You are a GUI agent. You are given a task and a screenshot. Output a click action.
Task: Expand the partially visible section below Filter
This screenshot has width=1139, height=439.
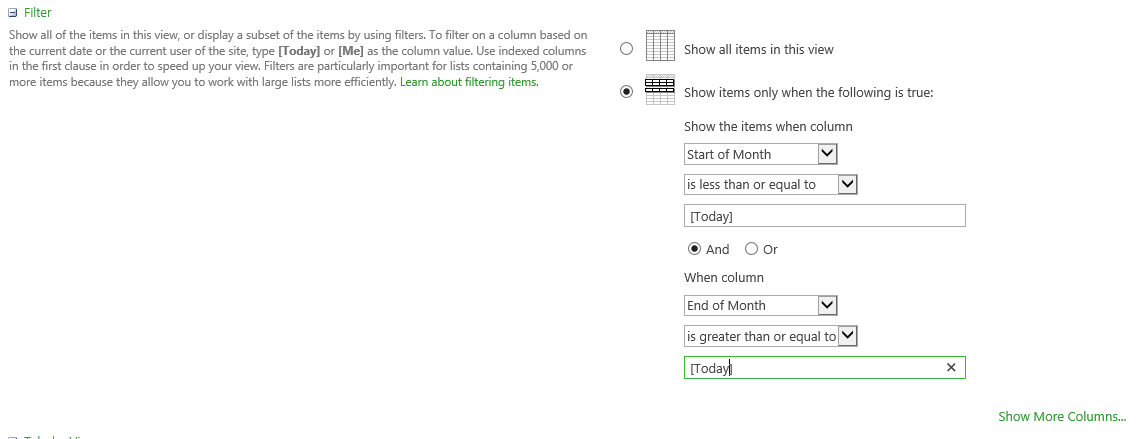13,437
